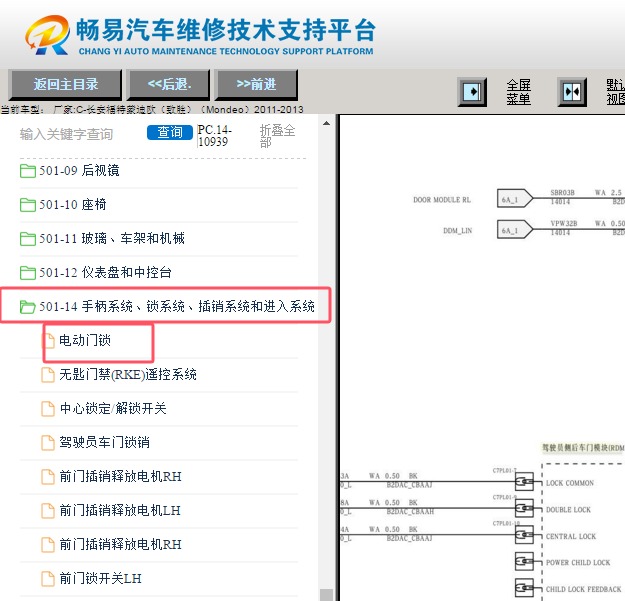The height and width of the screenshot is (601, 625).
Task: Click CENTRAL LOCK pin connector symbol
Action: [524, 535]
